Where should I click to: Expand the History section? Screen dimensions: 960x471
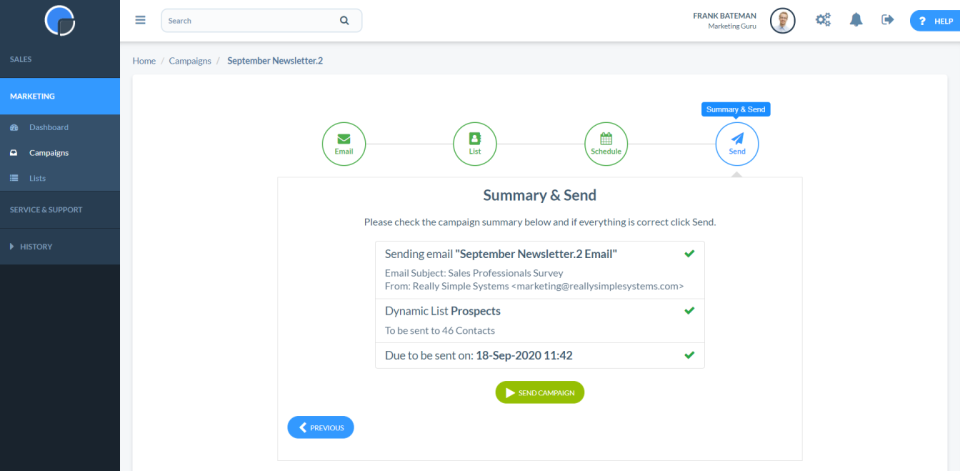point(60,247)
